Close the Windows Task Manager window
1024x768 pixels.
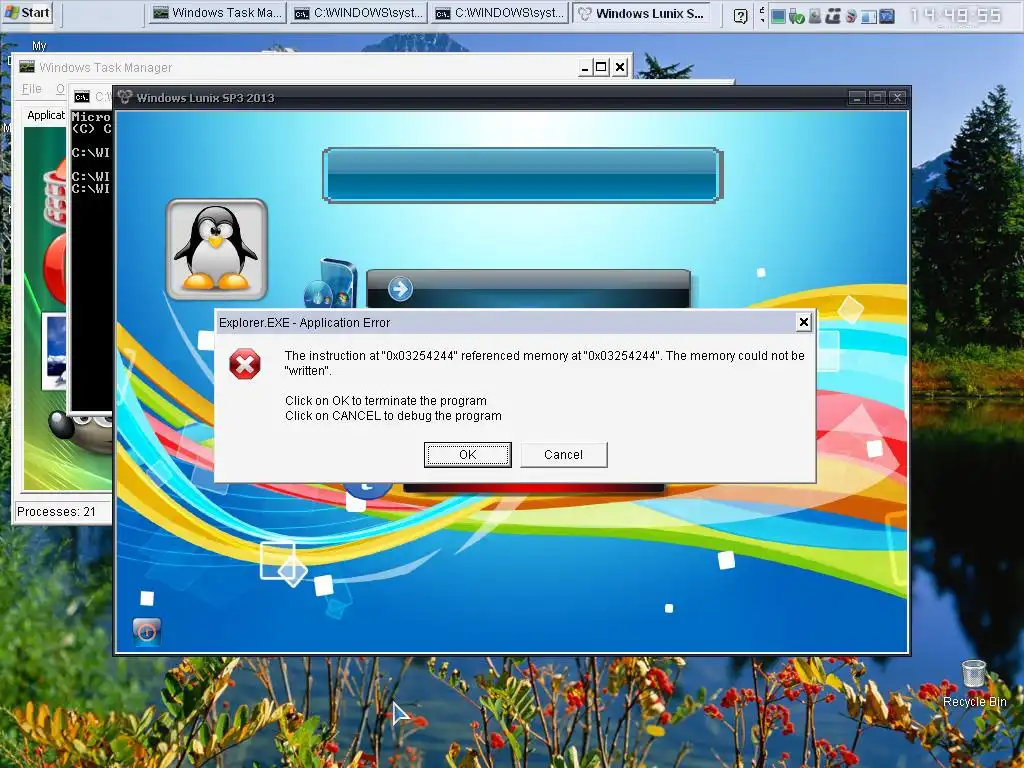(x=620, y=67)
